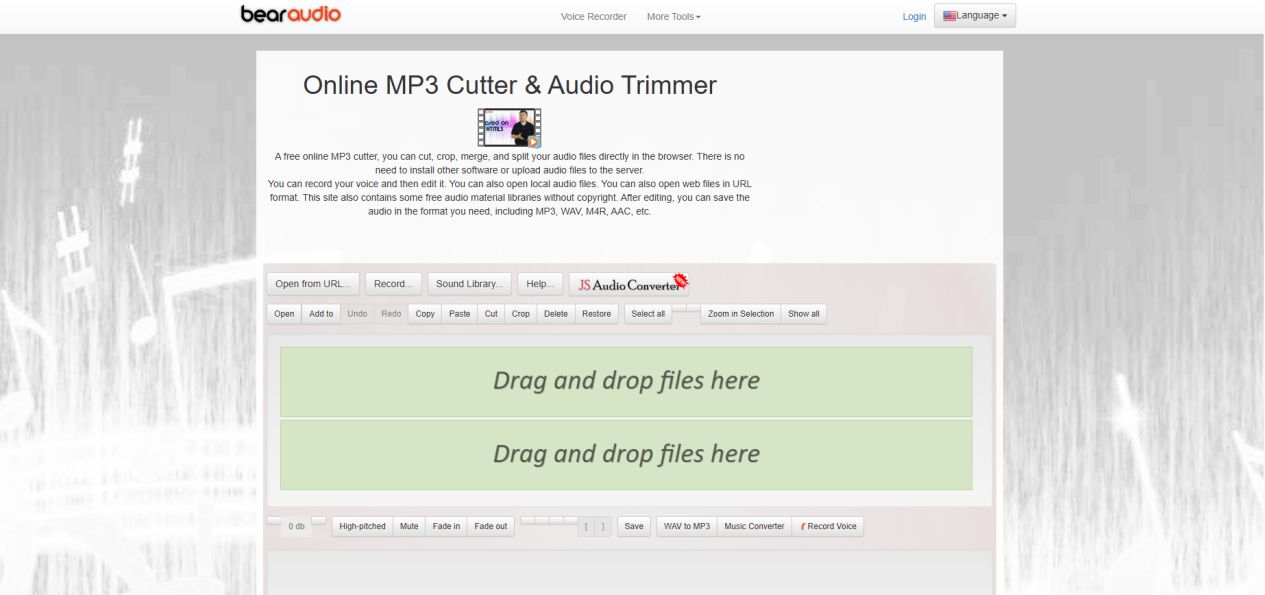Click Open from URL button
The image size is (1265, 595).
click(313, 284)
